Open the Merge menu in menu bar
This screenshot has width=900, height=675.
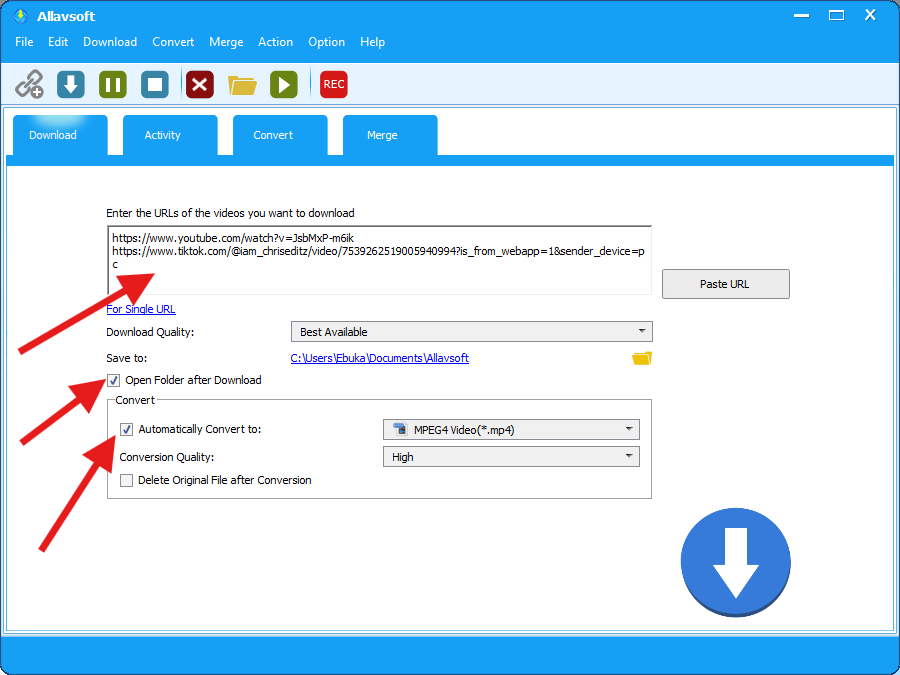(226, 42)
